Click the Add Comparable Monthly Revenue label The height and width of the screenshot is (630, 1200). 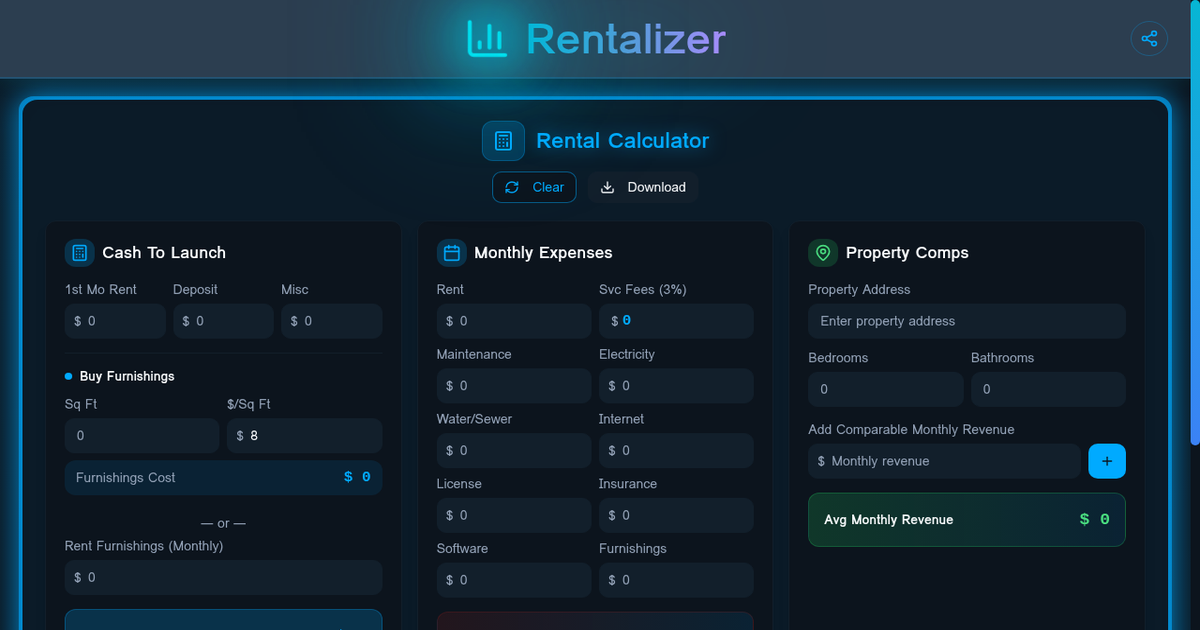pyautogui.click(x=911, y=429)
